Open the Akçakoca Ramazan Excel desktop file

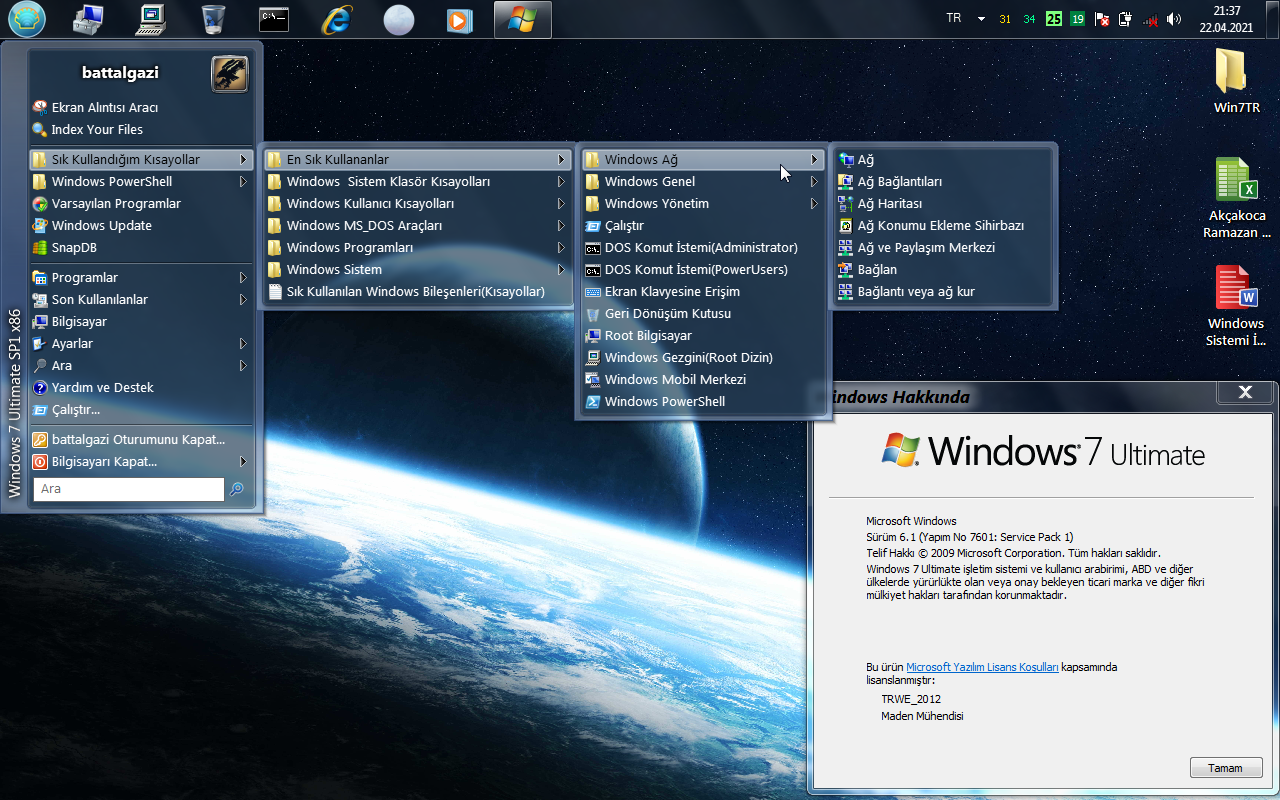point(1237,198)
